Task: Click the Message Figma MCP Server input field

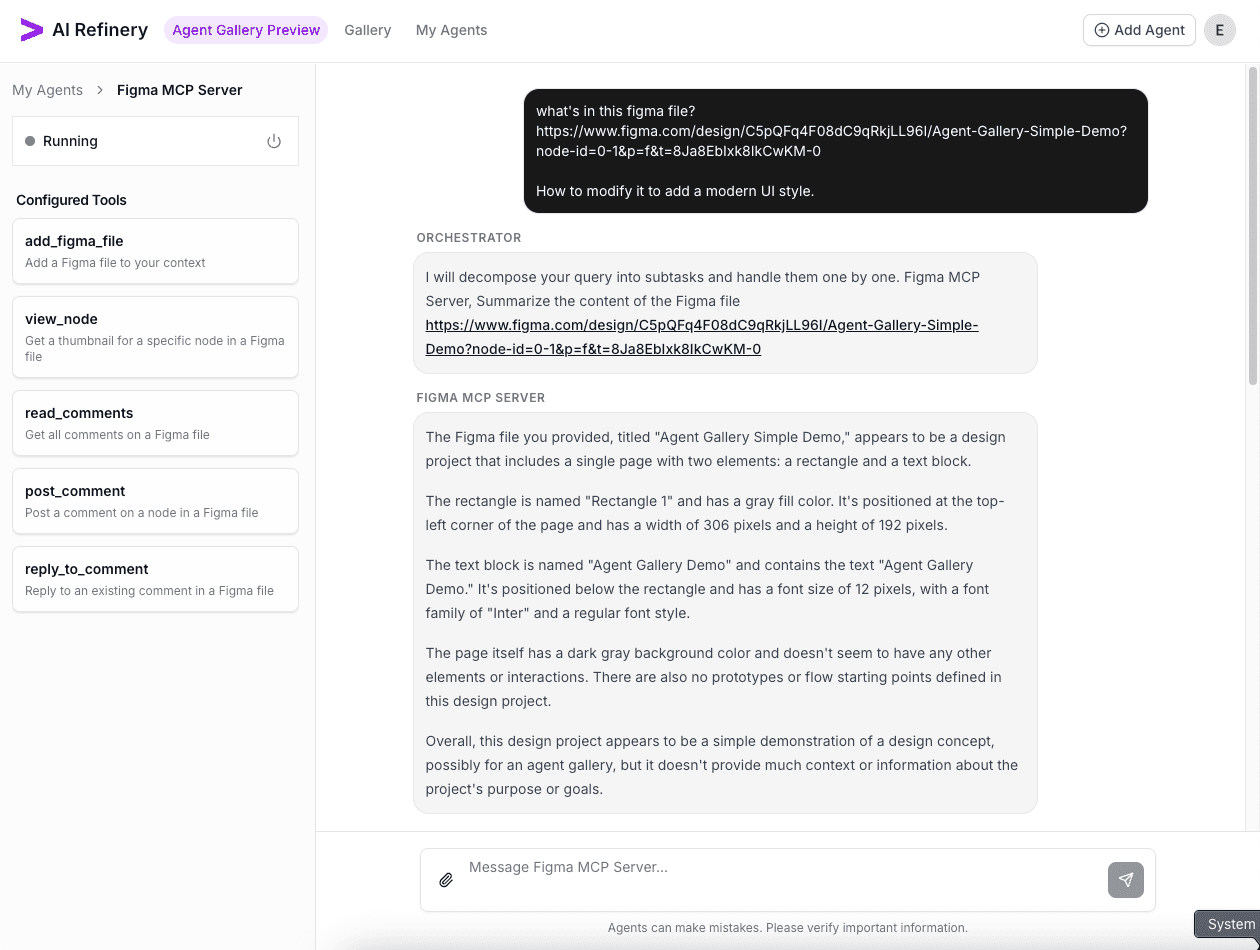Action: 700,867
